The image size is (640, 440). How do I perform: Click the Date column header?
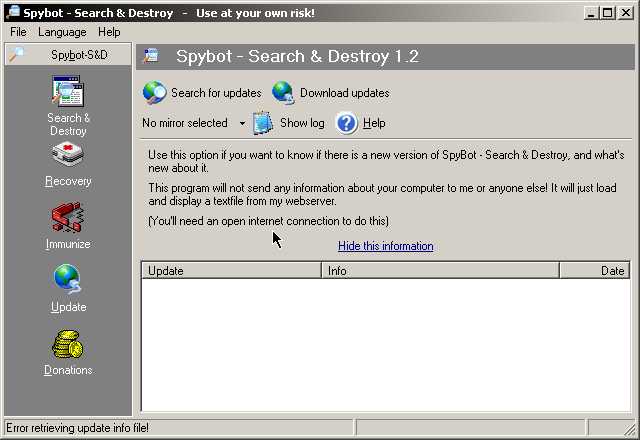coord(595,271)
